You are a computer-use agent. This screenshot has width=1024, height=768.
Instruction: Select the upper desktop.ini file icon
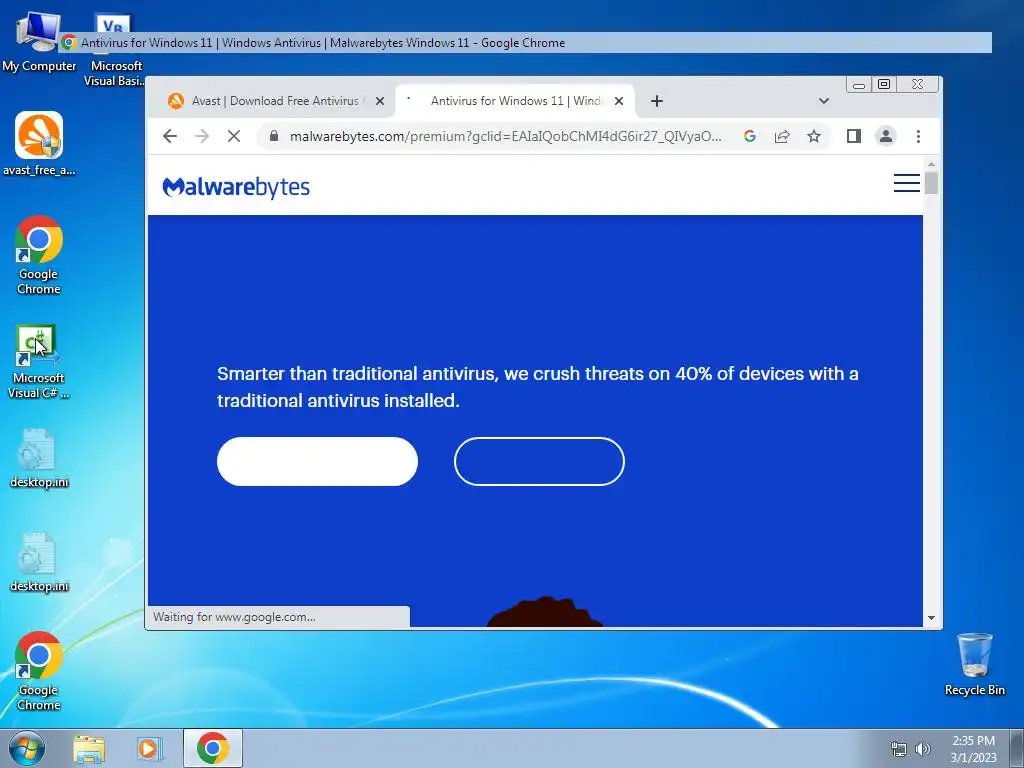[x=39, y=458]
